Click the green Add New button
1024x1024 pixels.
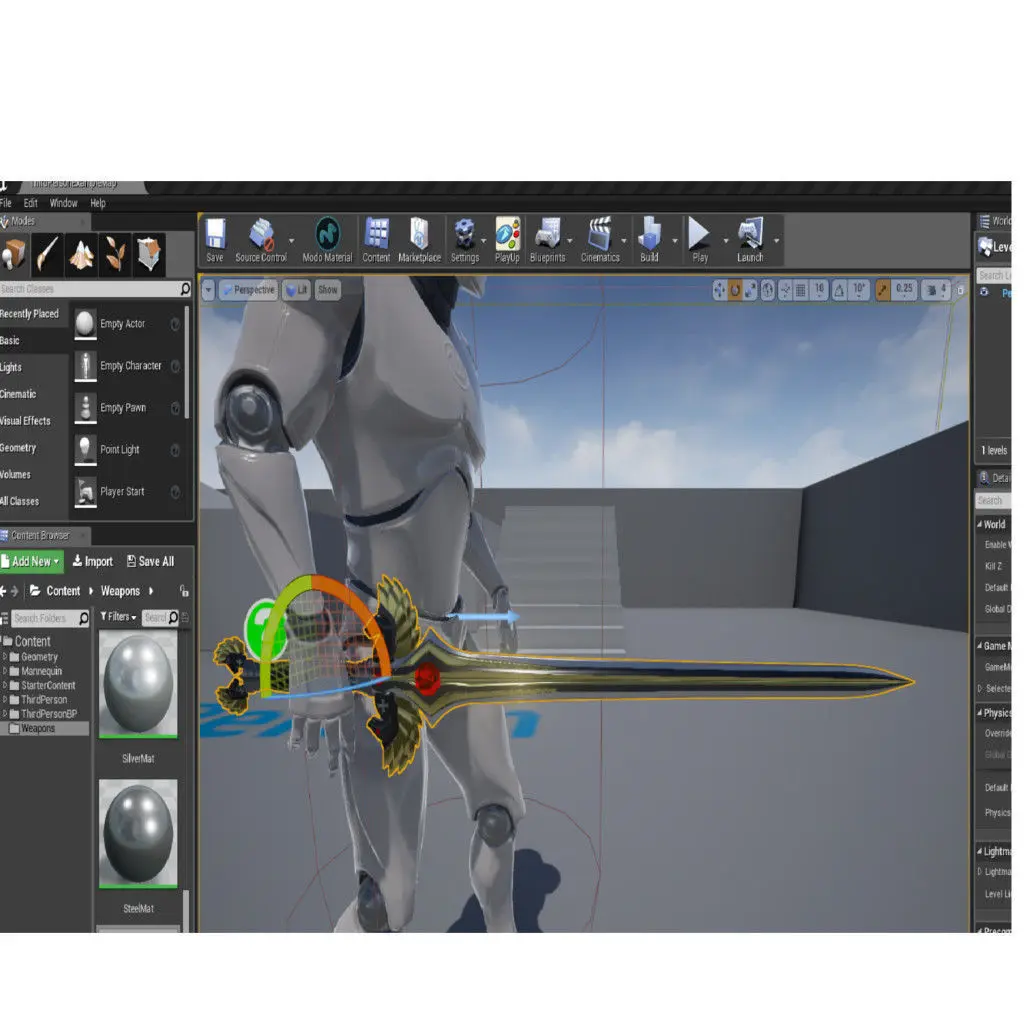[x=31, y=562]
